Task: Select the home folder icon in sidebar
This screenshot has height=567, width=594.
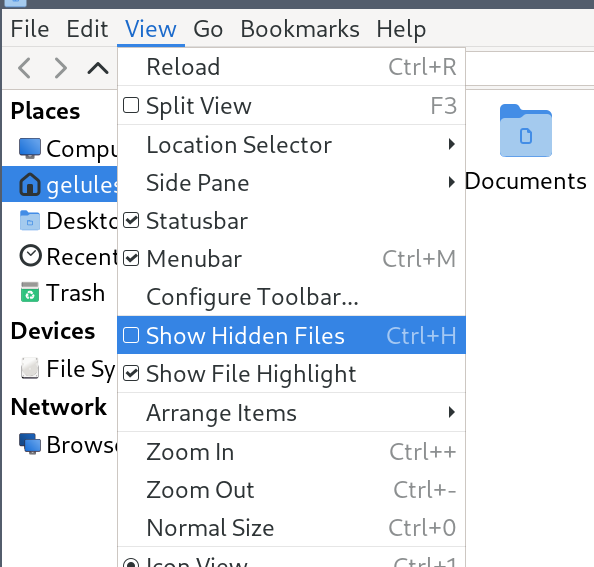Action: [x=30, y=184]
